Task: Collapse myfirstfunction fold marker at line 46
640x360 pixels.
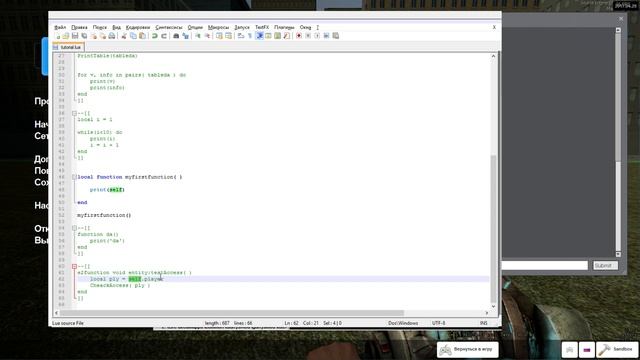Action: (x=74, y=177)
